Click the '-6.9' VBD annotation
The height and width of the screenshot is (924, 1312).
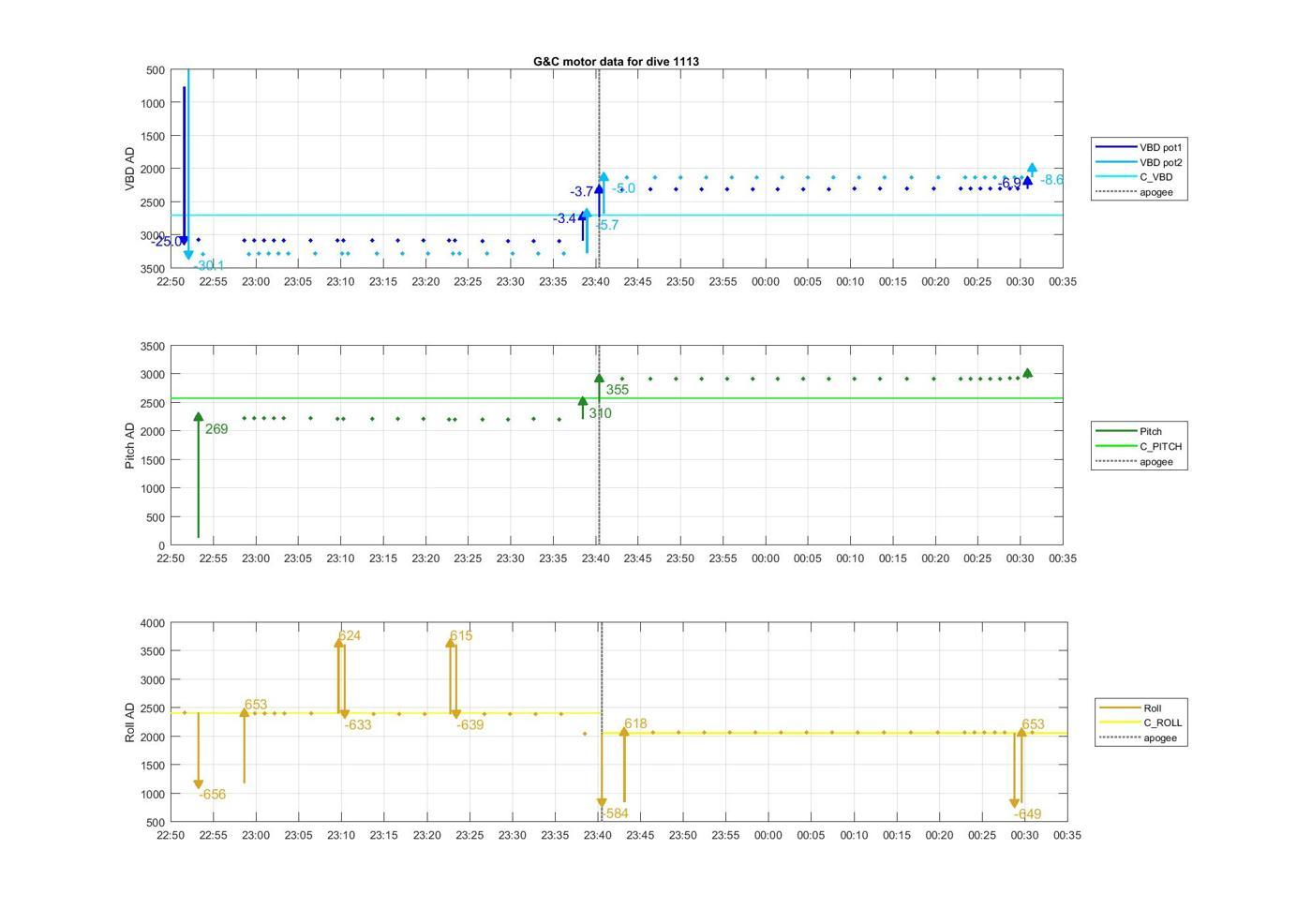click(1009, 183)
